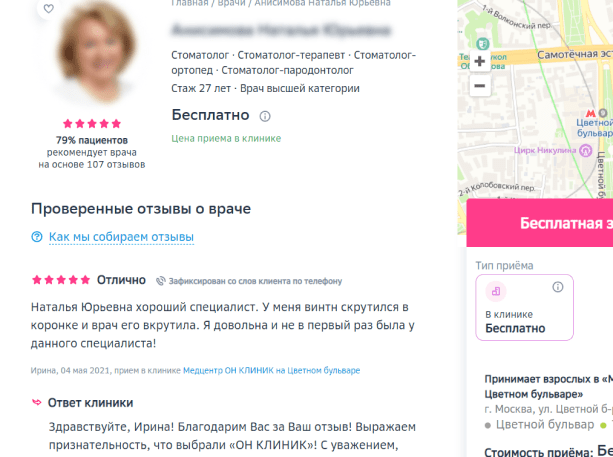Click the phone icon by Зафиксирован со слов клиента
The height and width of the screenshot is (457, 613).
point(161,281)
